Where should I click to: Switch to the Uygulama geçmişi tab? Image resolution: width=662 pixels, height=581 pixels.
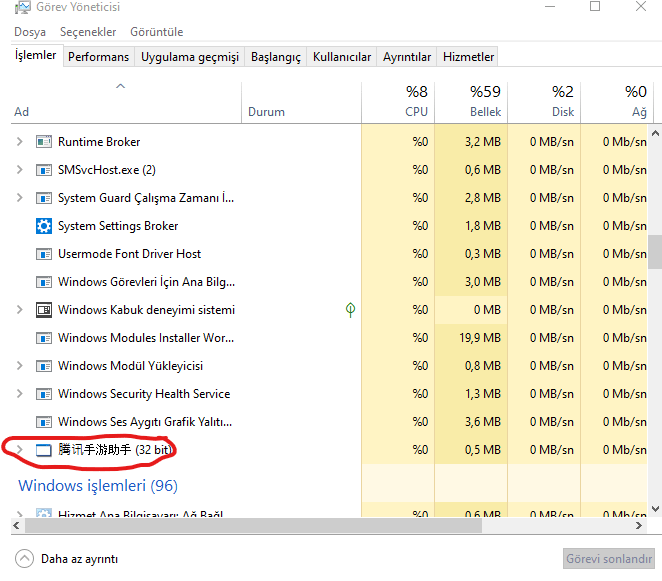click(190, 57)
